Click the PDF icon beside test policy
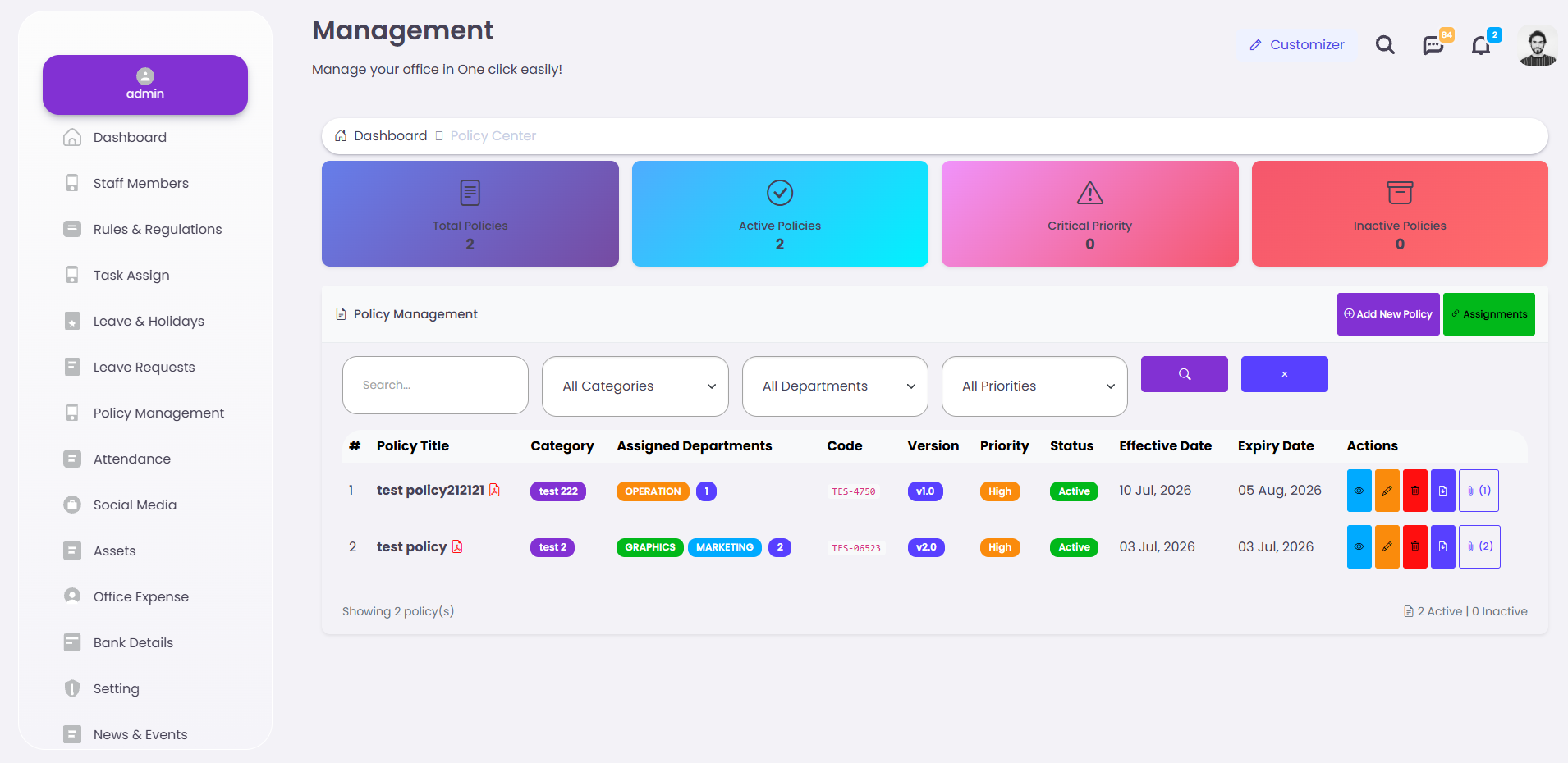The height and width of the screenshot is (763, 1568). (x=457, y=546)
